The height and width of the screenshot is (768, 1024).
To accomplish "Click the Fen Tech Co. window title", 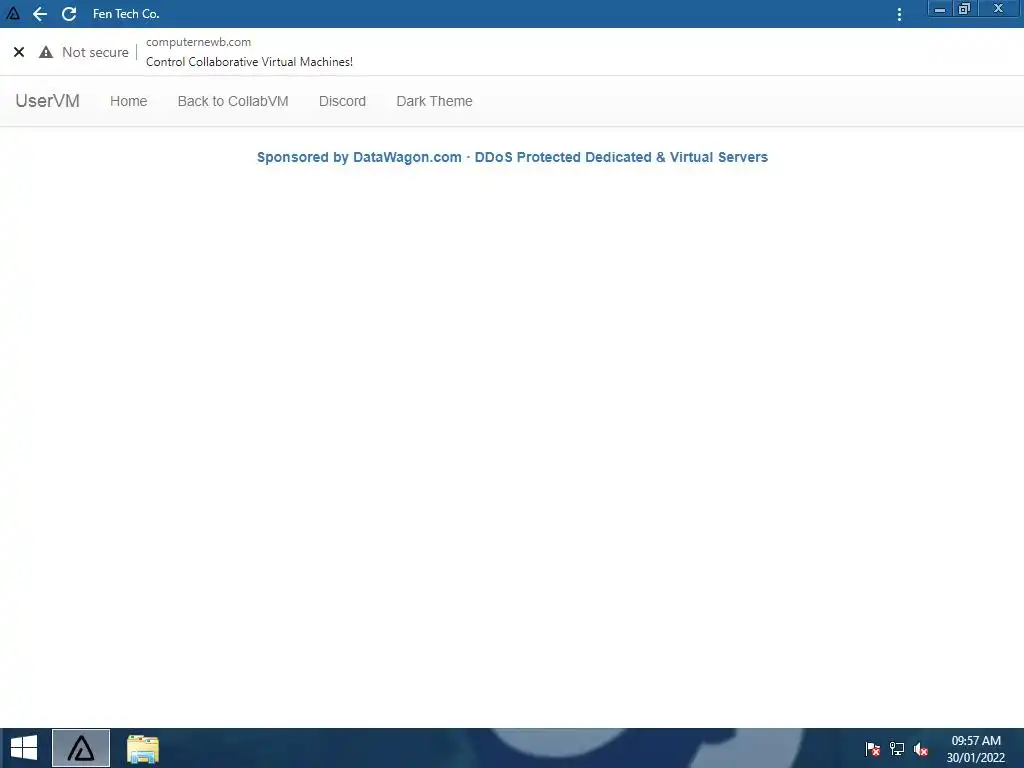I will (126, 14).
